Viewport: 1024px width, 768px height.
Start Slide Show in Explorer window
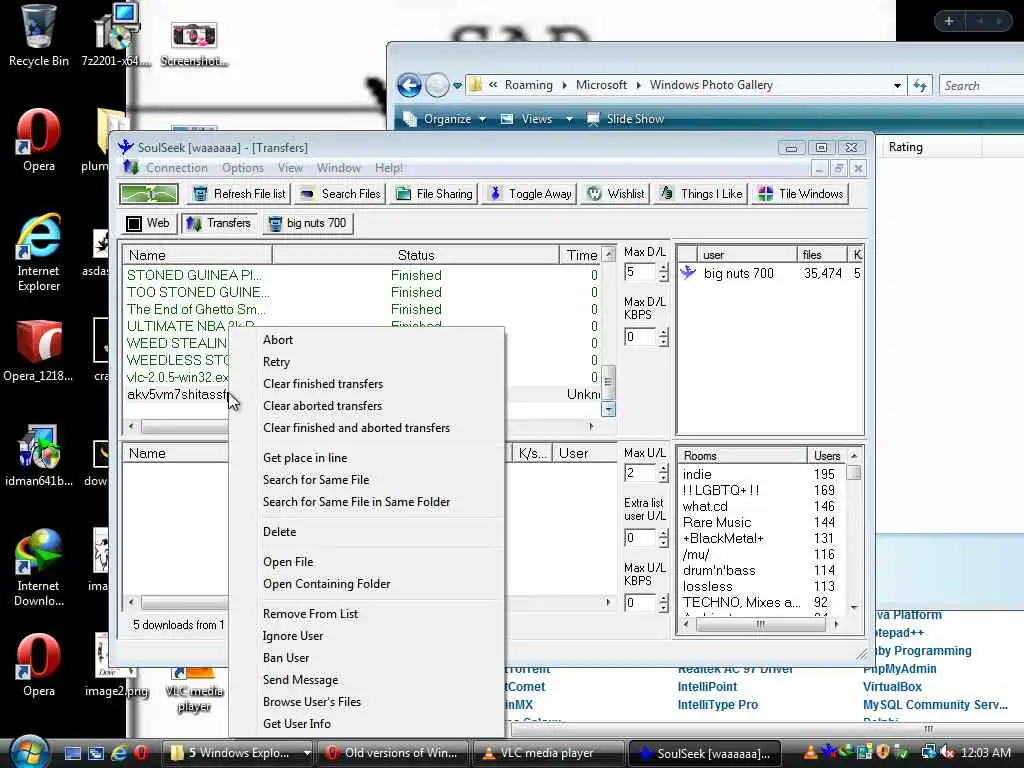(x=625, y=119)
